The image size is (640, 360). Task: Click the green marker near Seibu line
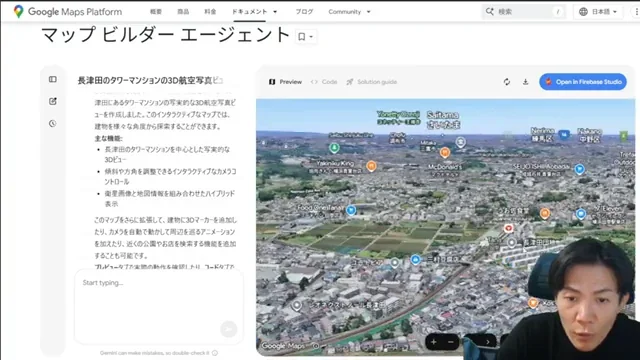click(x=334, y=148)
